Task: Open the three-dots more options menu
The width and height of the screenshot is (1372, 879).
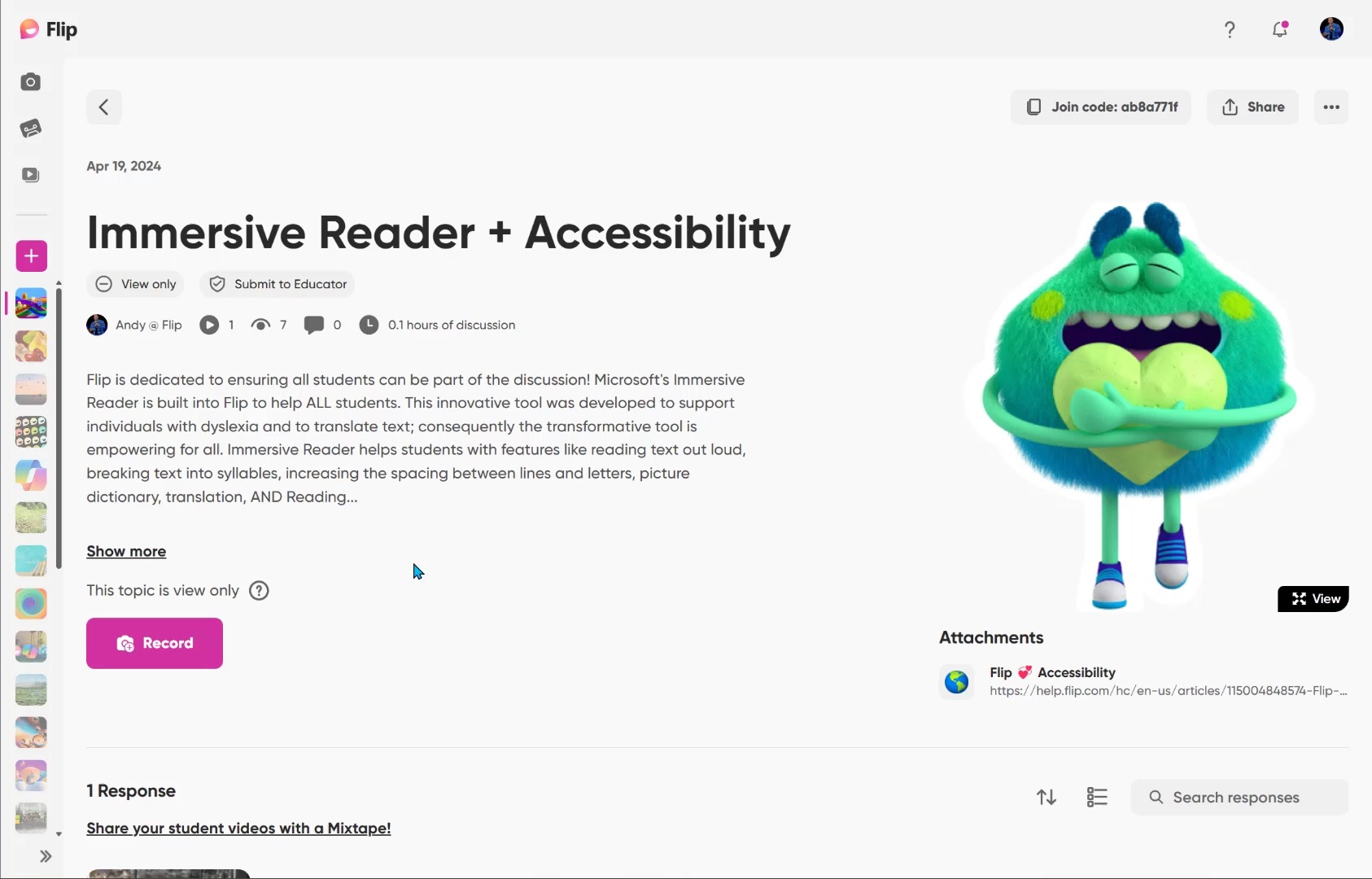Action: tap(1331, 107)
